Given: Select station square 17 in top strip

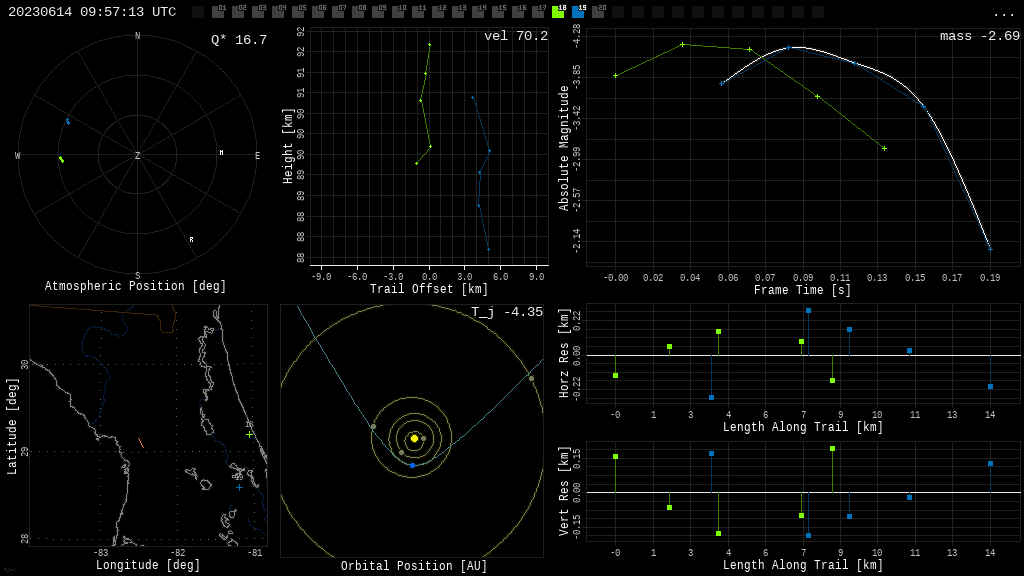Looking at the screenshot, I should 538,12.
